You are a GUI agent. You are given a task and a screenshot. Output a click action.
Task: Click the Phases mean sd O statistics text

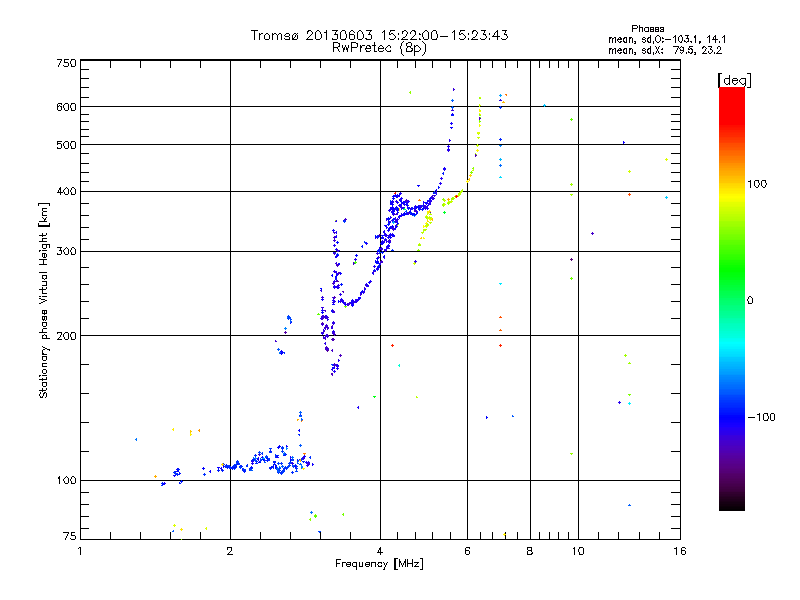[x=667, y=39]
